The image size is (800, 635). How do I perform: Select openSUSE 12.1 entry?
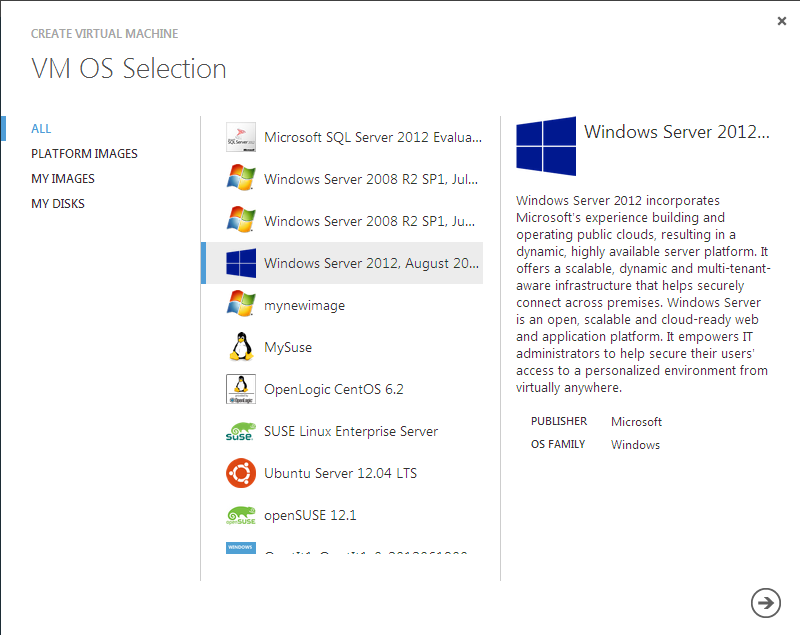click(344, 515)
